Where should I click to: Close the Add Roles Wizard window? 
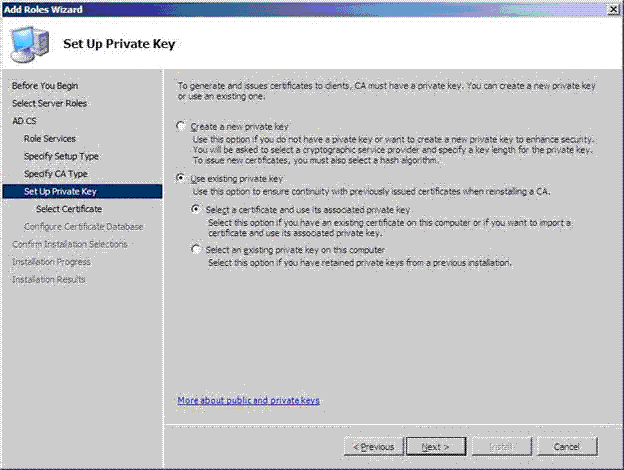pyautogui.click(x=613, y=9)
